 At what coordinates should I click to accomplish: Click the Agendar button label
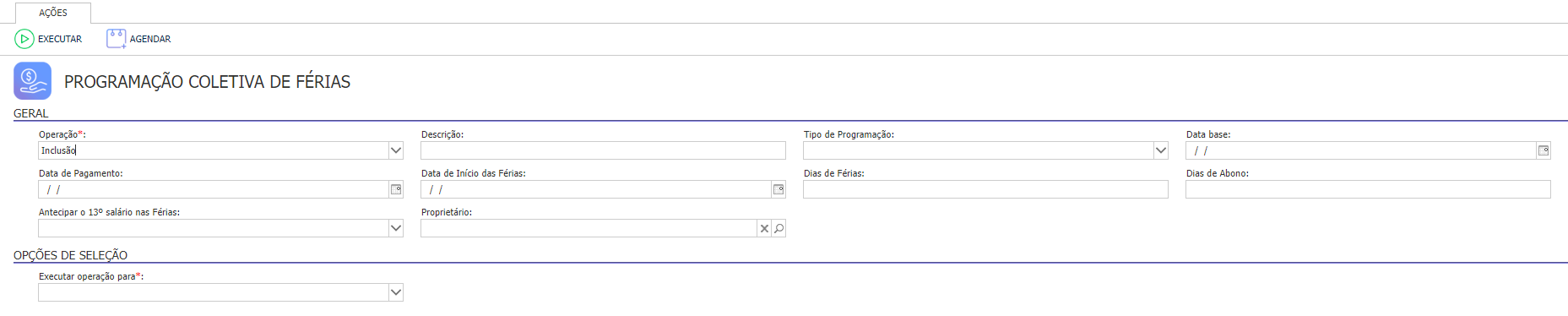click(x=150, y=39)
